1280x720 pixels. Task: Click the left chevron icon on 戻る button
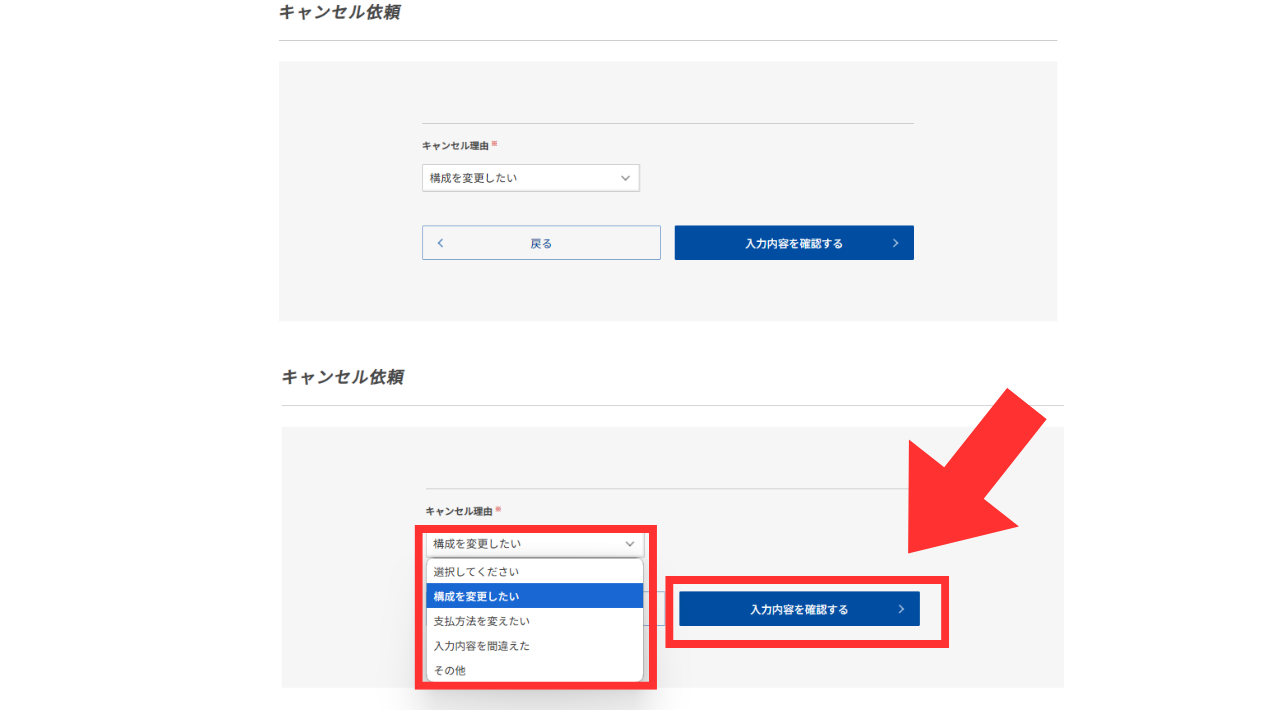[440, 243]
